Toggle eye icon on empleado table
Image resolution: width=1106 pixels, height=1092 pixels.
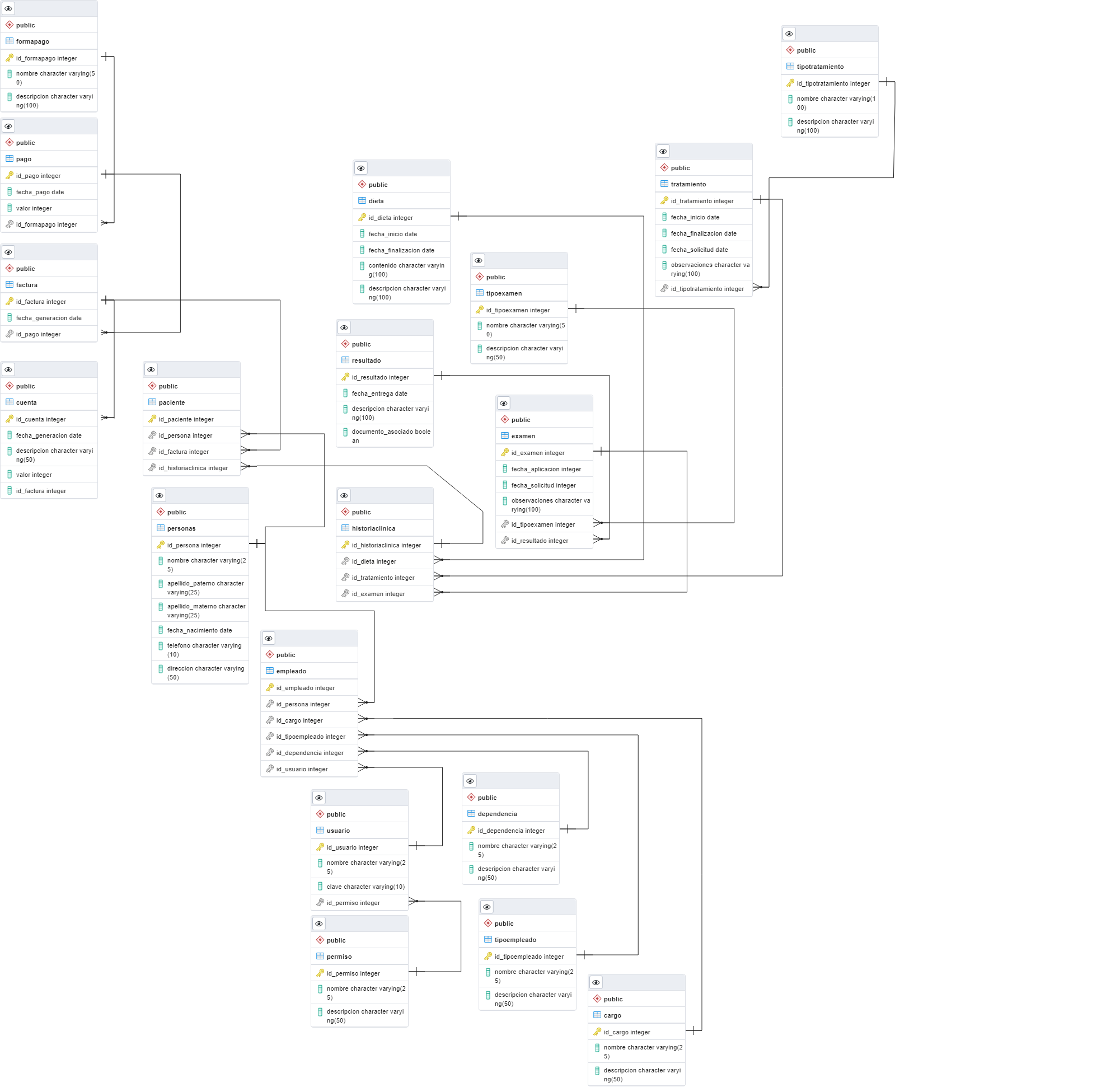pyautogui.click(x=269, y=638)
